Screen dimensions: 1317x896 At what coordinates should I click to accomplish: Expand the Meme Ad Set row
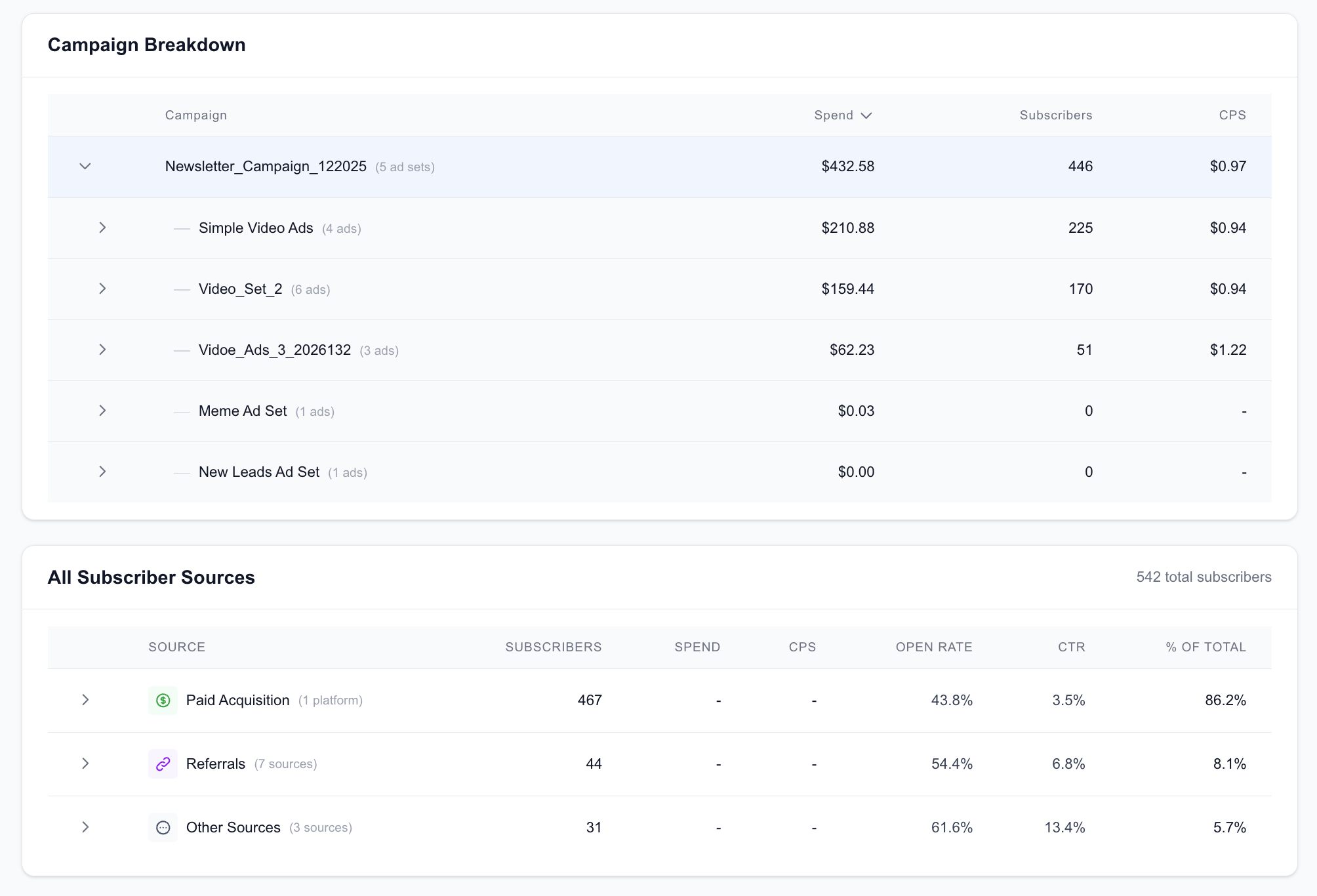click(x=102, y=411)
